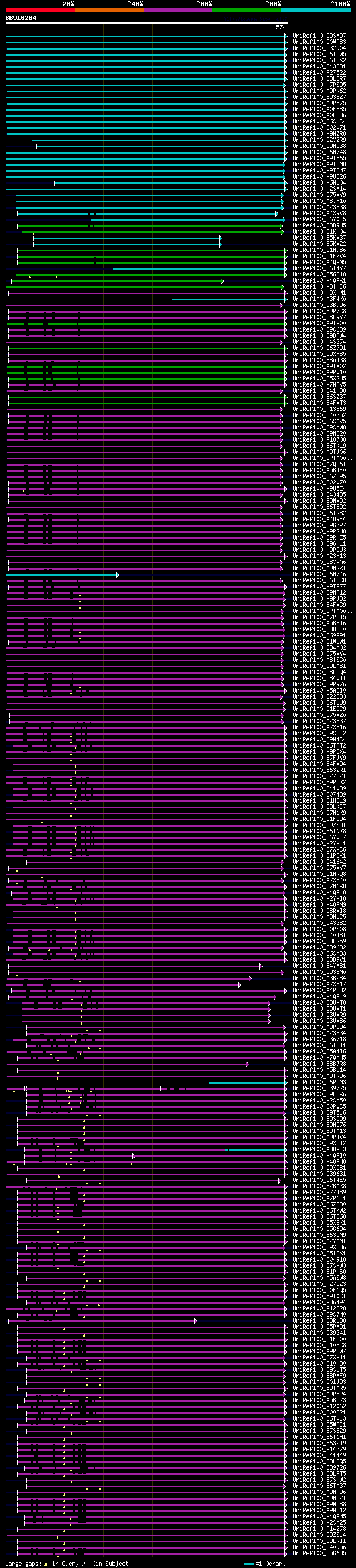Select label UniRef100_Q9M538

point(319,146)
